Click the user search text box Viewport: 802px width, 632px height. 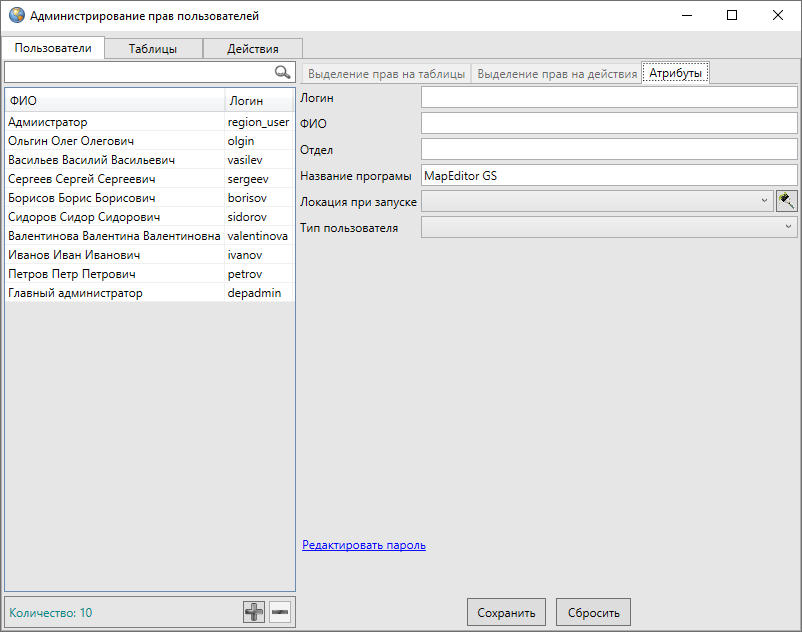pos(138,72)
